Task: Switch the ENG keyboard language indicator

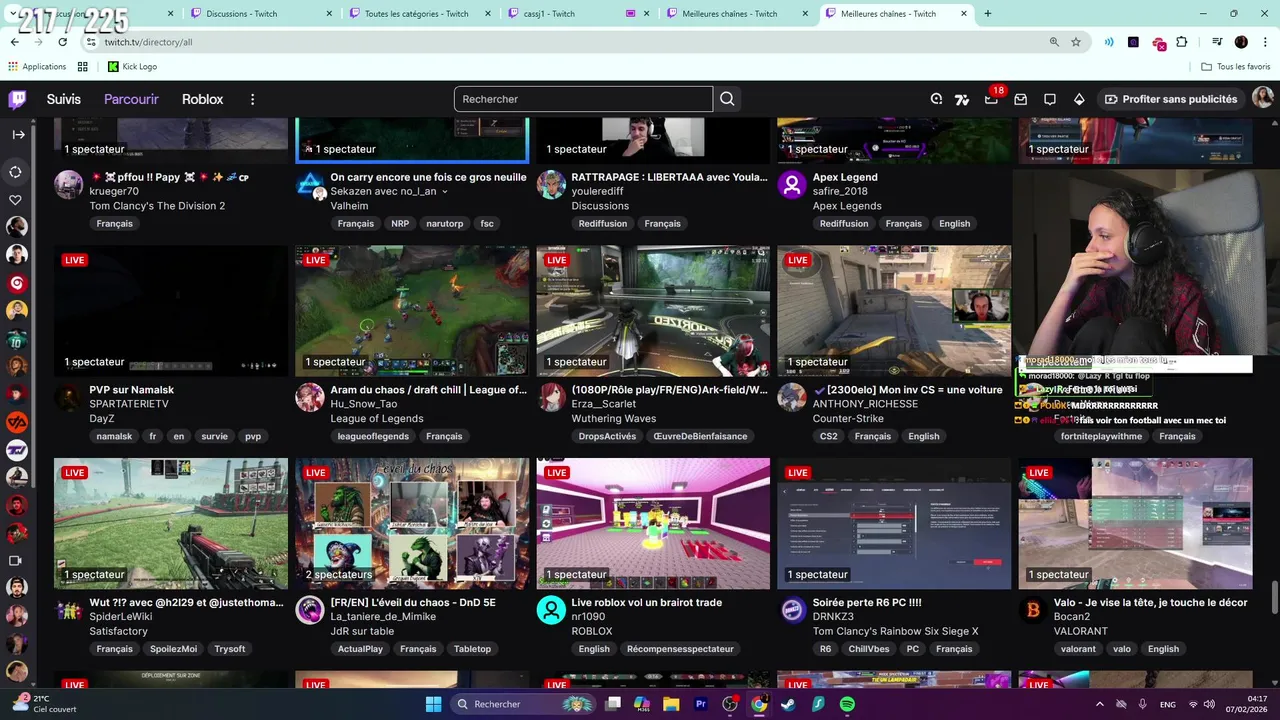Action: (1167, 704)
